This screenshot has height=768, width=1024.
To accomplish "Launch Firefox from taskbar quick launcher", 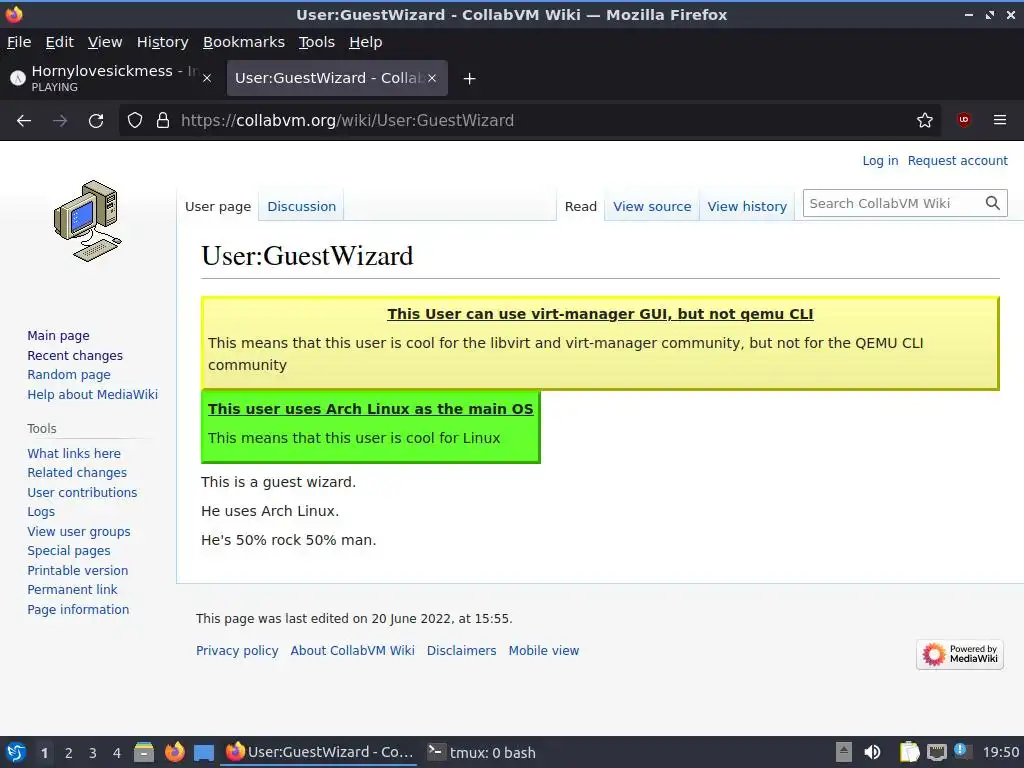I will (174, 752).
